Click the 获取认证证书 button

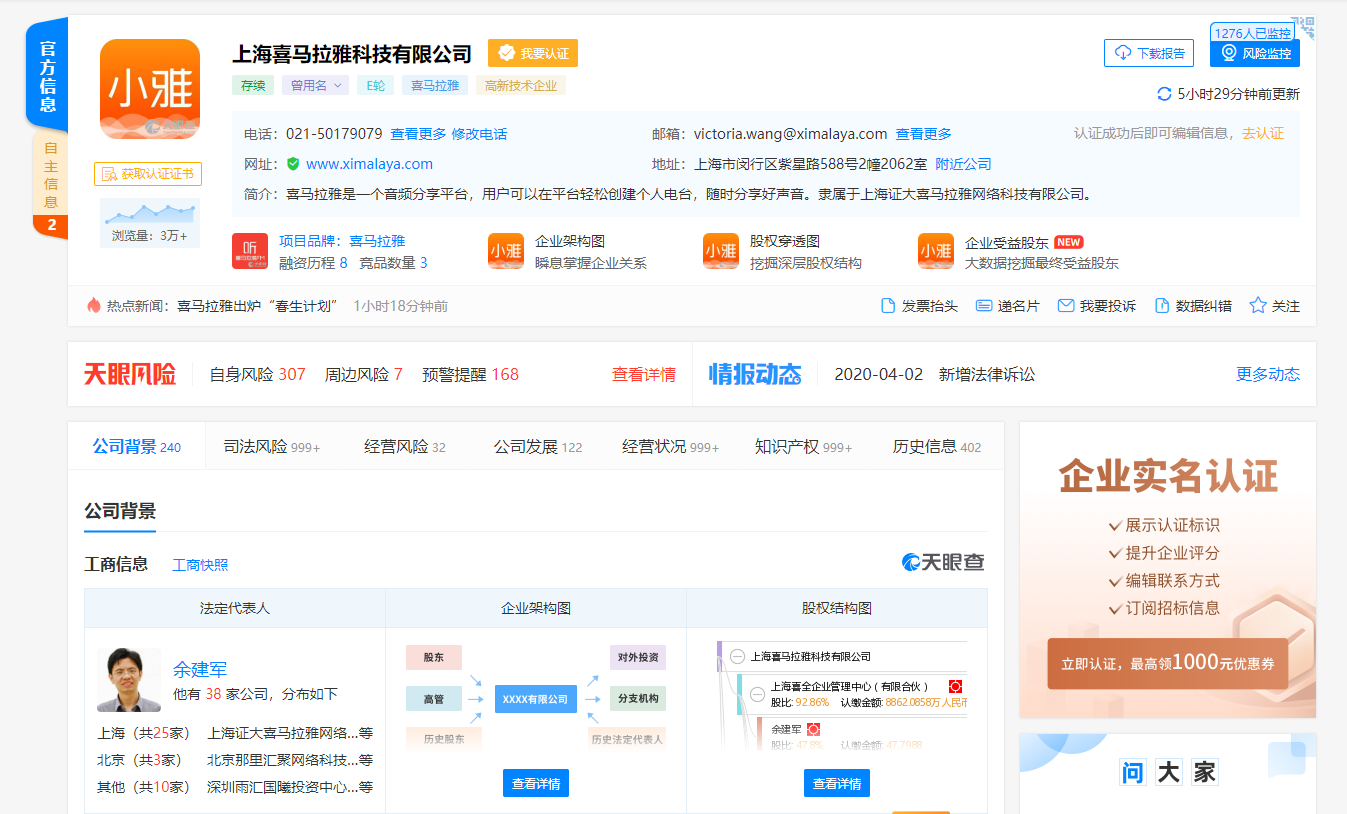148,174
